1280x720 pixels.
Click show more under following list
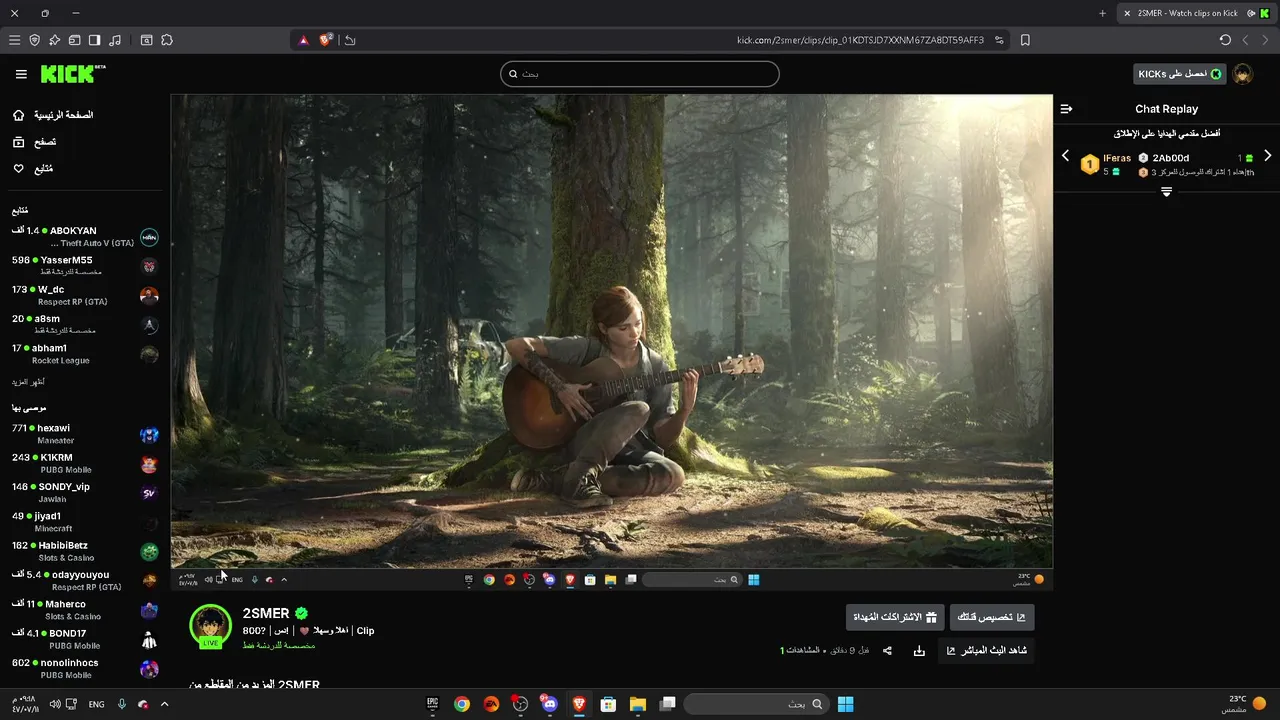tap(28, 382)
